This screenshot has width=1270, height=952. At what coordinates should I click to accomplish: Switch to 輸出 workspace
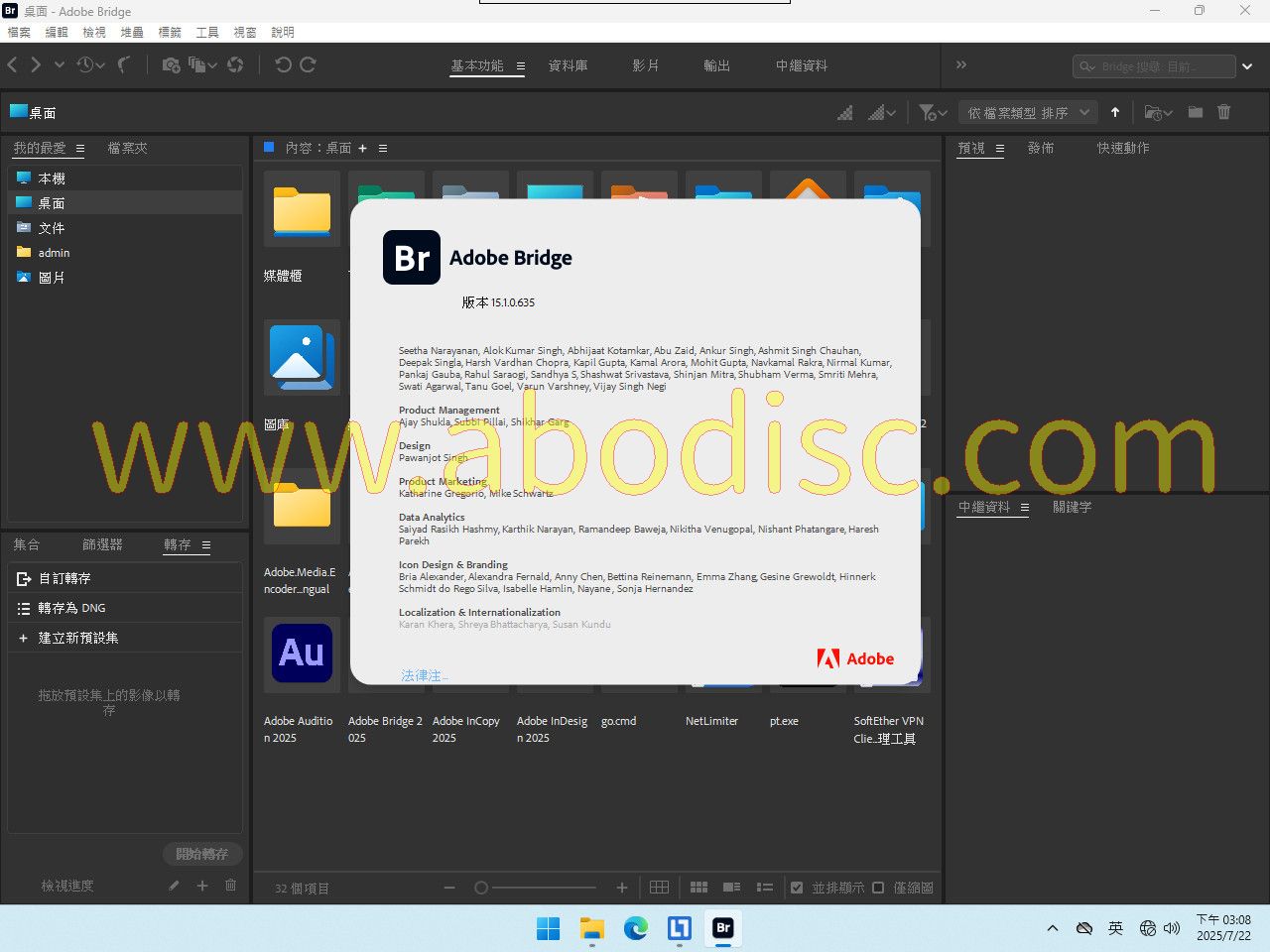pyautogui.click(x=716, y=65)
